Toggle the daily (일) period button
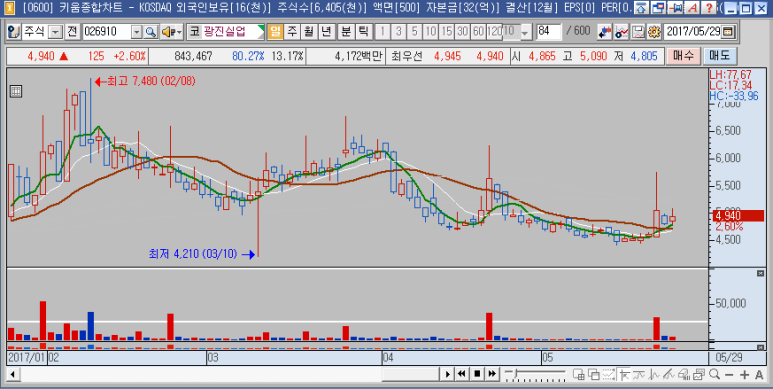This screenshot has height=389, width=773. click(275, 32)
